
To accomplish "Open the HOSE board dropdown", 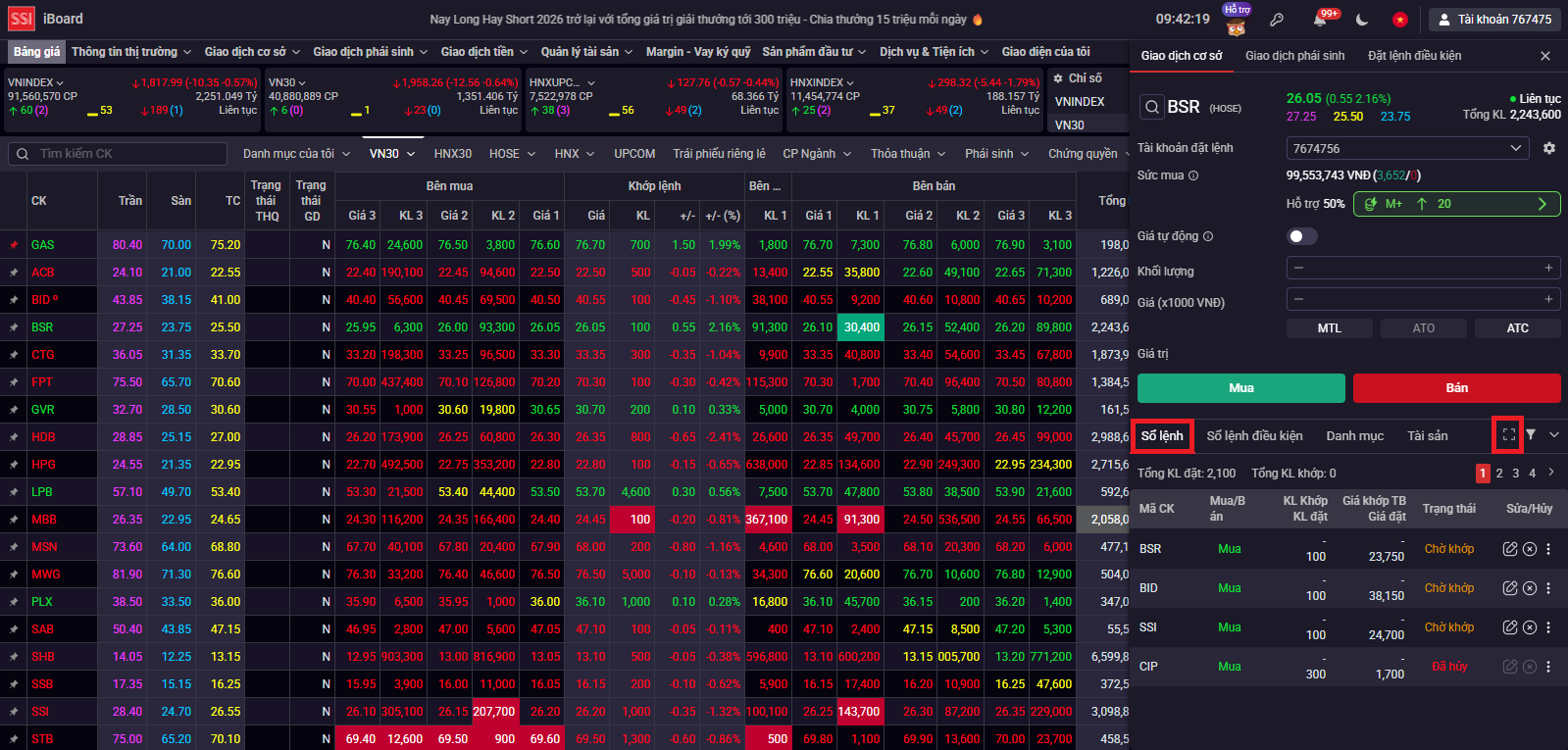I will 512,154.
